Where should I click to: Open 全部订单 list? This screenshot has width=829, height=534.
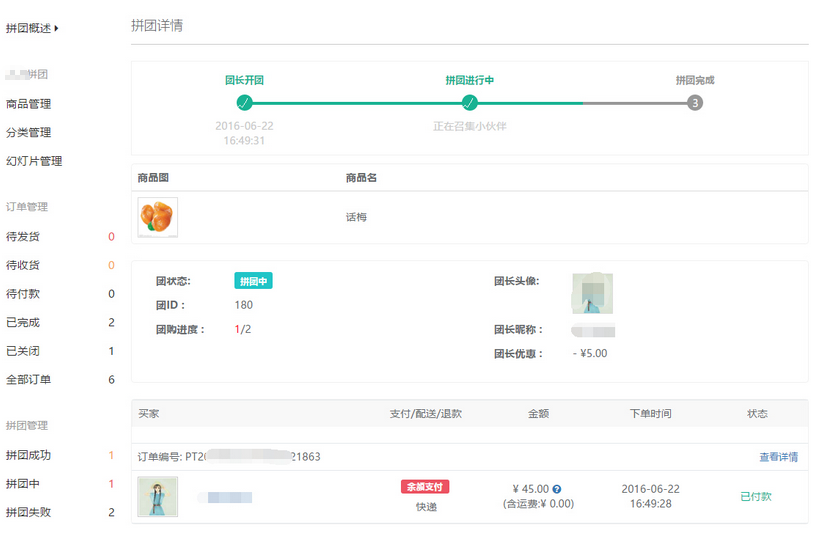[x=28, y=380]
